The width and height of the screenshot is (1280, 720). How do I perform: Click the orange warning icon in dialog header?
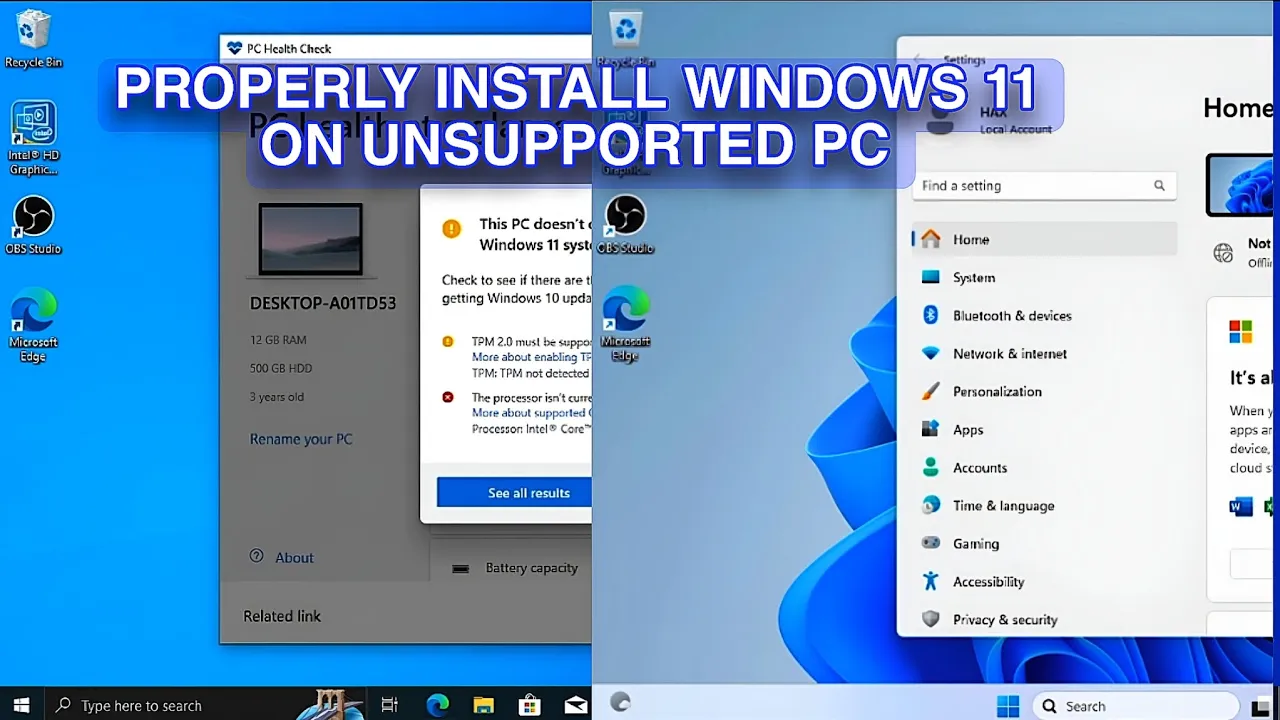click(452, 229)
